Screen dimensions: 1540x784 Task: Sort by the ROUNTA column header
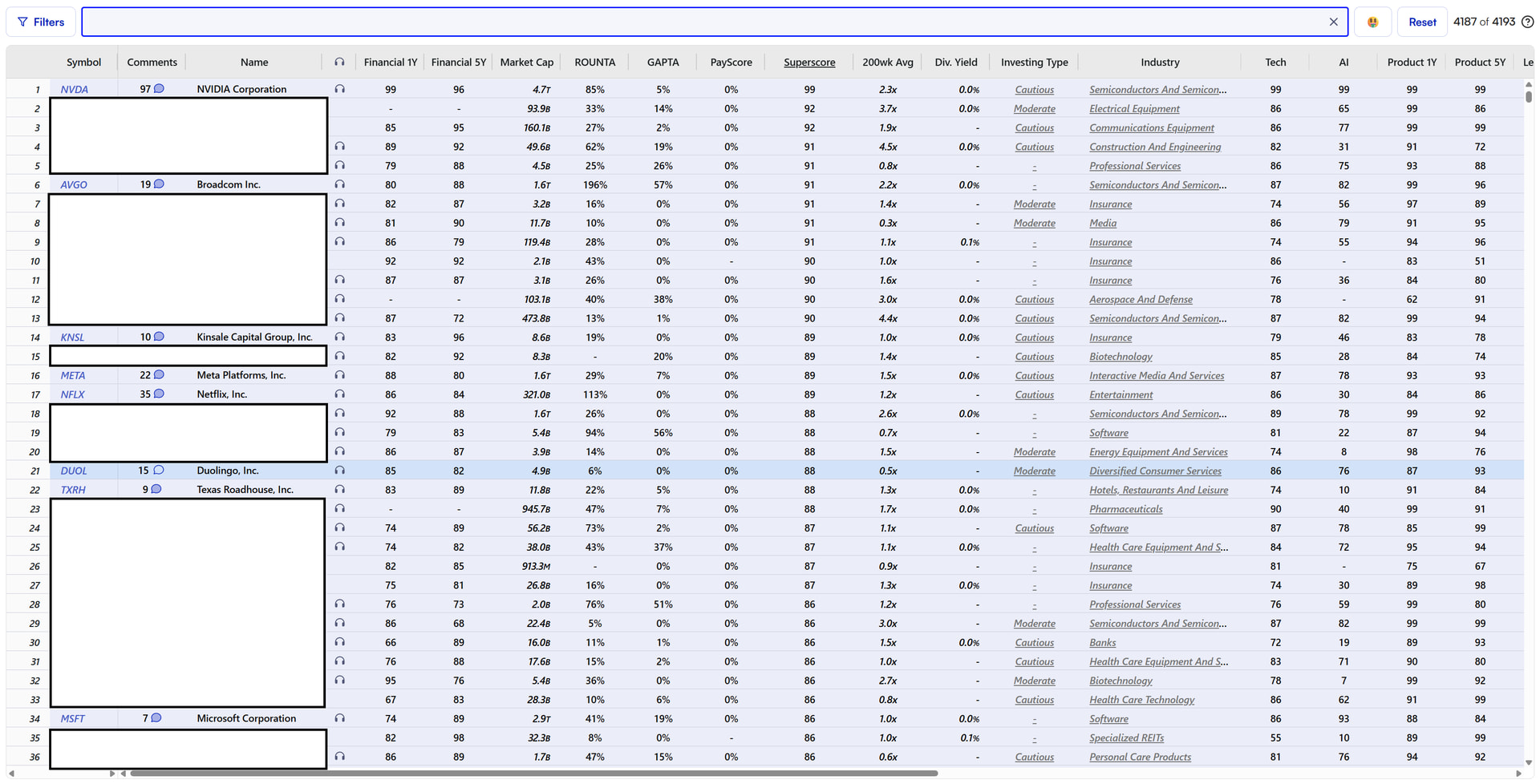[x=595, y=63]
